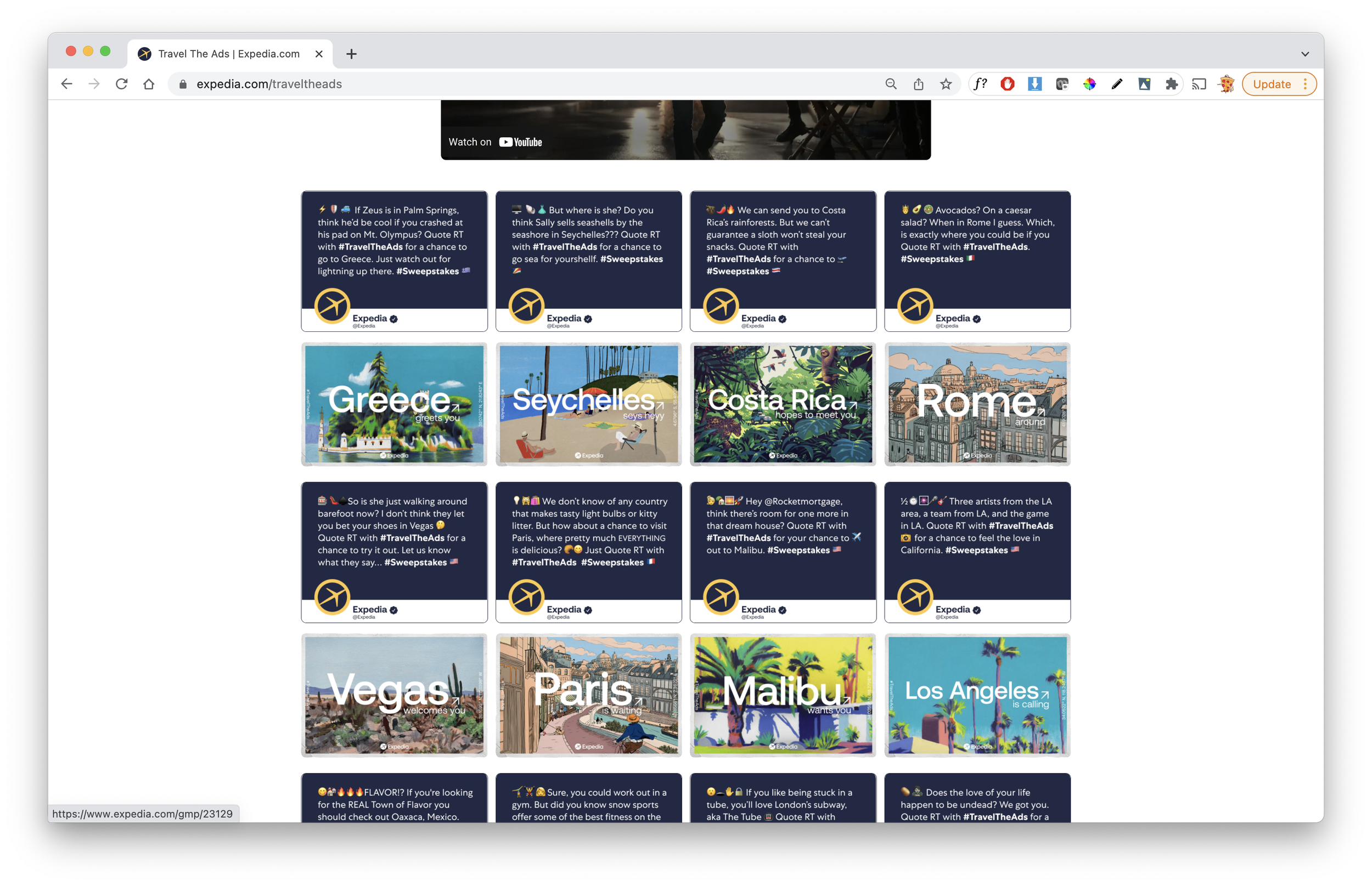1372x886 pixels.
Task: Open the snow sports fitness tweet
Action: [589, 799]
